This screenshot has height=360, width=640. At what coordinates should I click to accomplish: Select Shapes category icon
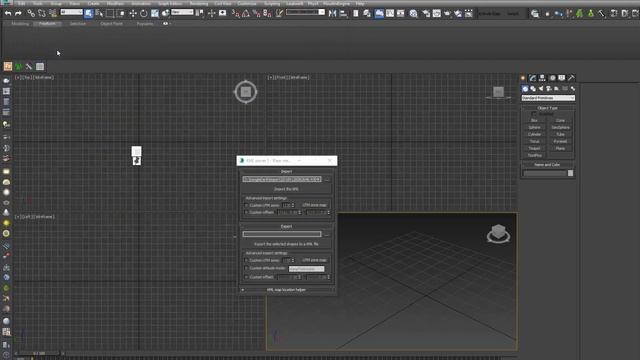533,89
